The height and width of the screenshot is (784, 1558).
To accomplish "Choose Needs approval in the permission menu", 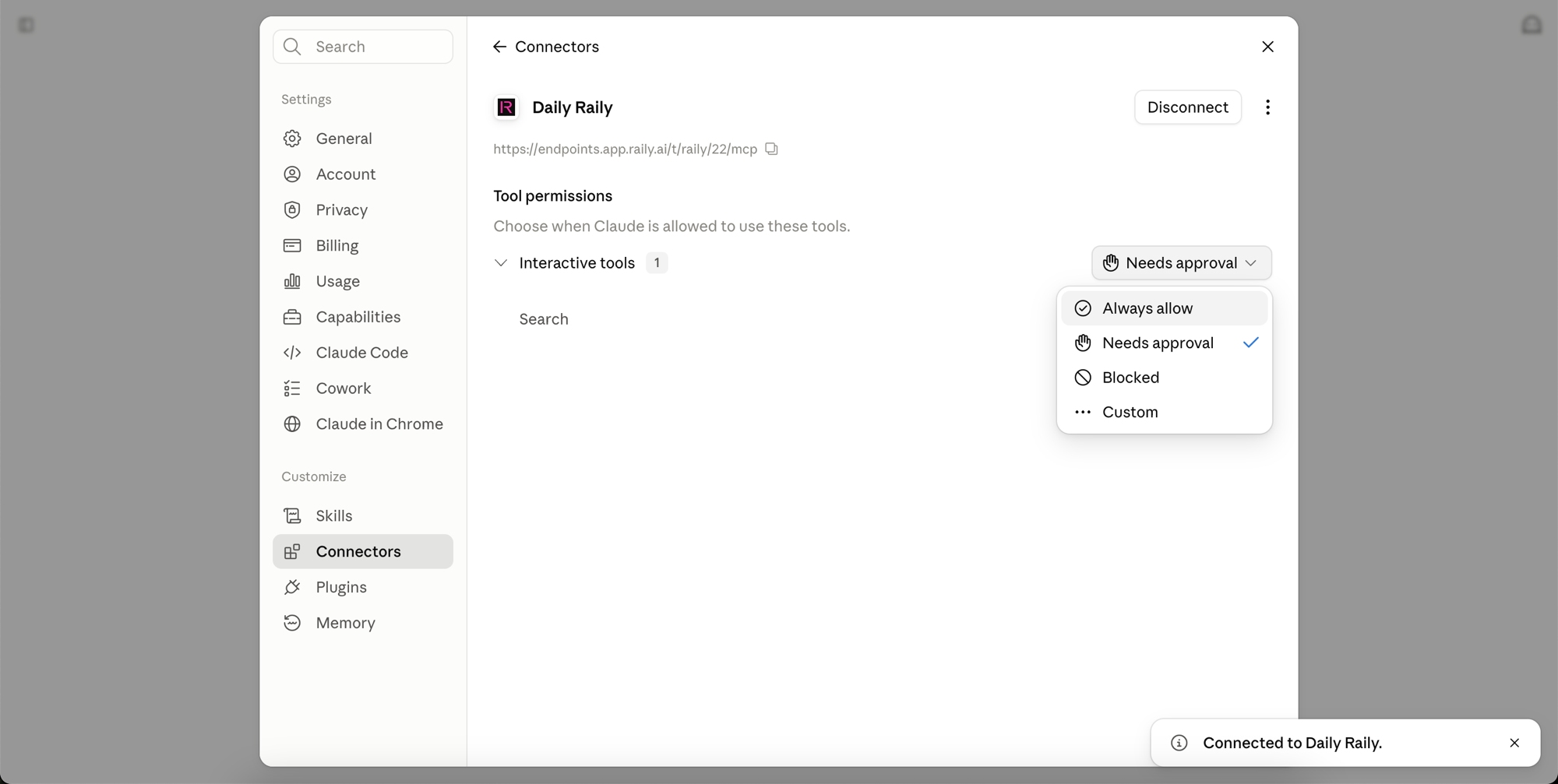I will [1164, 343].
